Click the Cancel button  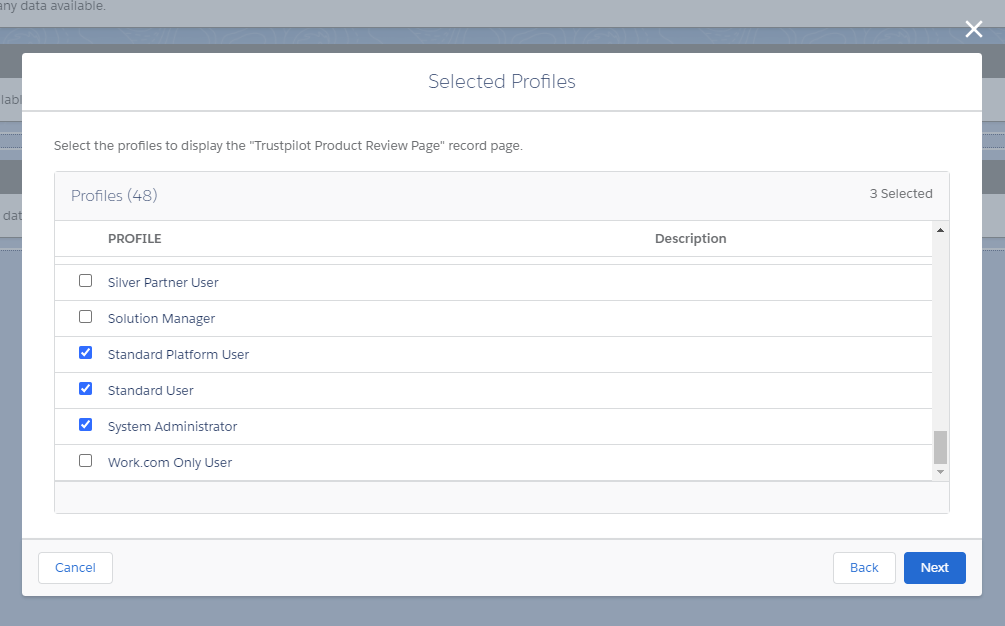(x=75, y=567)
